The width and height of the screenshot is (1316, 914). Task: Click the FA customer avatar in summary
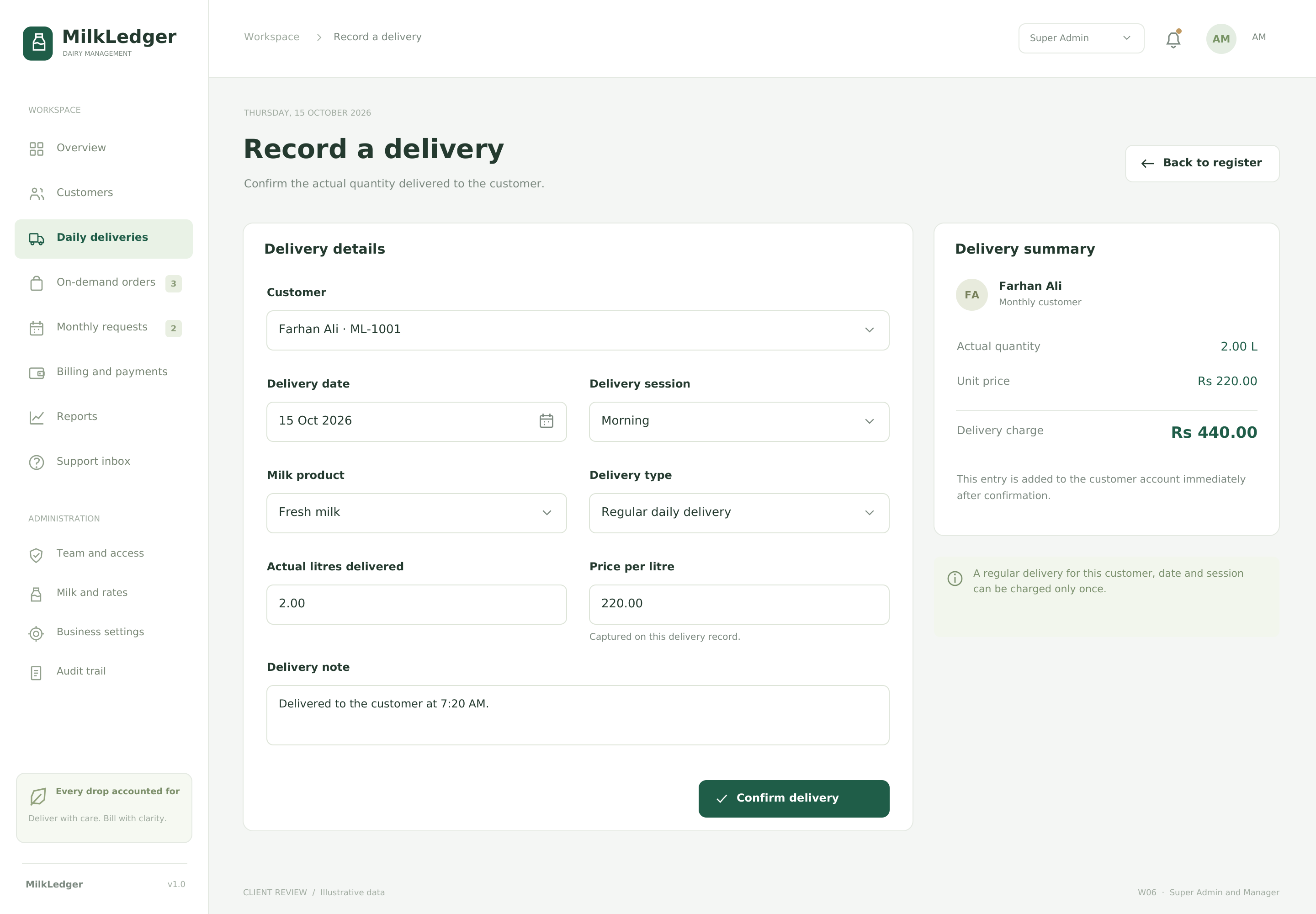972,295
